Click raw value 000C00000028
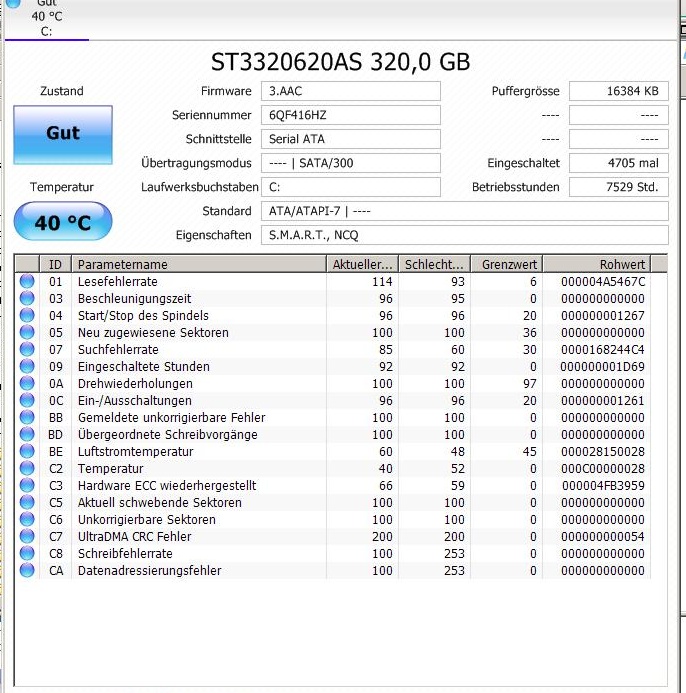The width and height of the screenshot is (686, 693). 603,468
